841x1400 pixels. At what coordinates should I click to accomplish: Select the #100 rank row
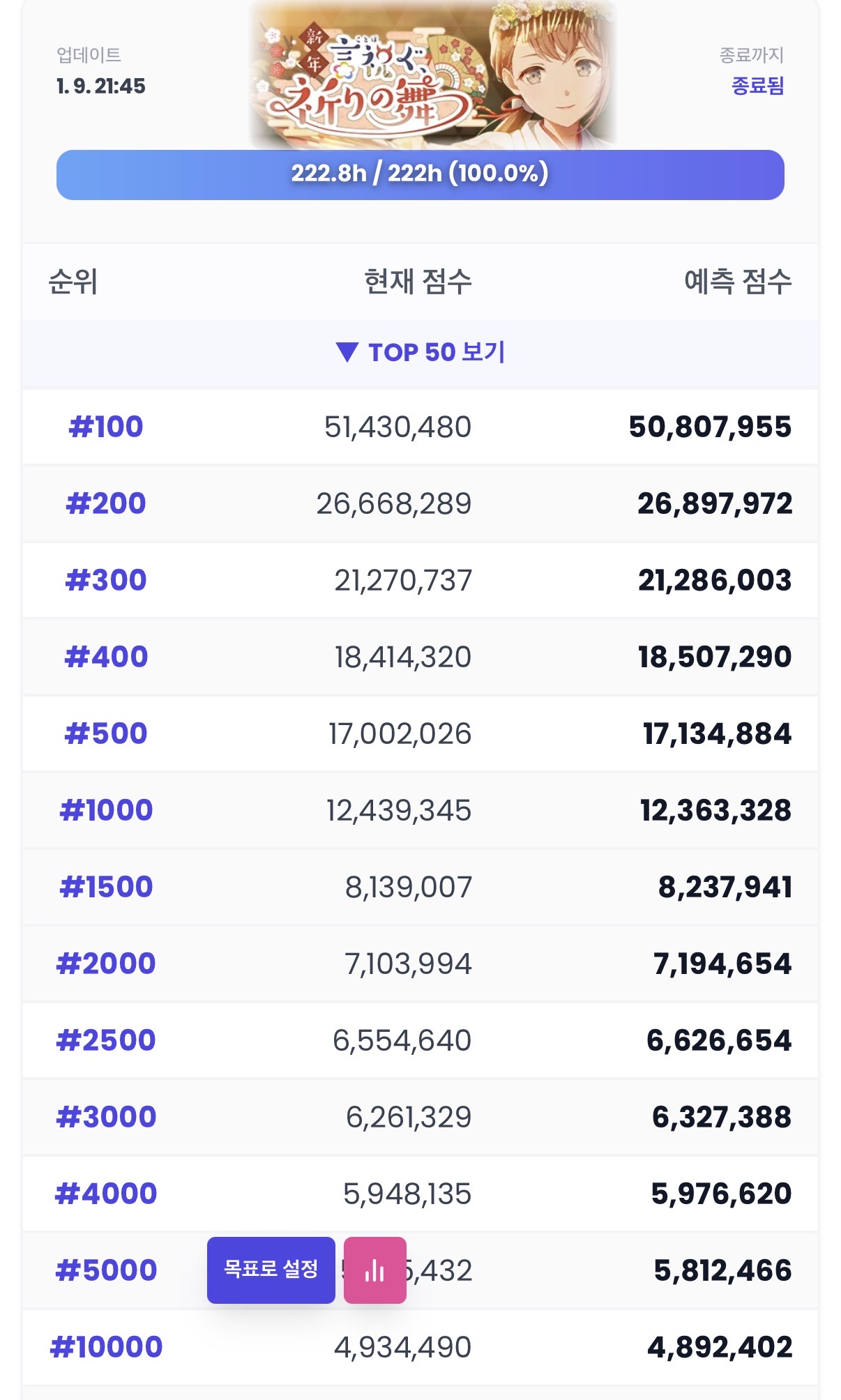coord(420,427)
